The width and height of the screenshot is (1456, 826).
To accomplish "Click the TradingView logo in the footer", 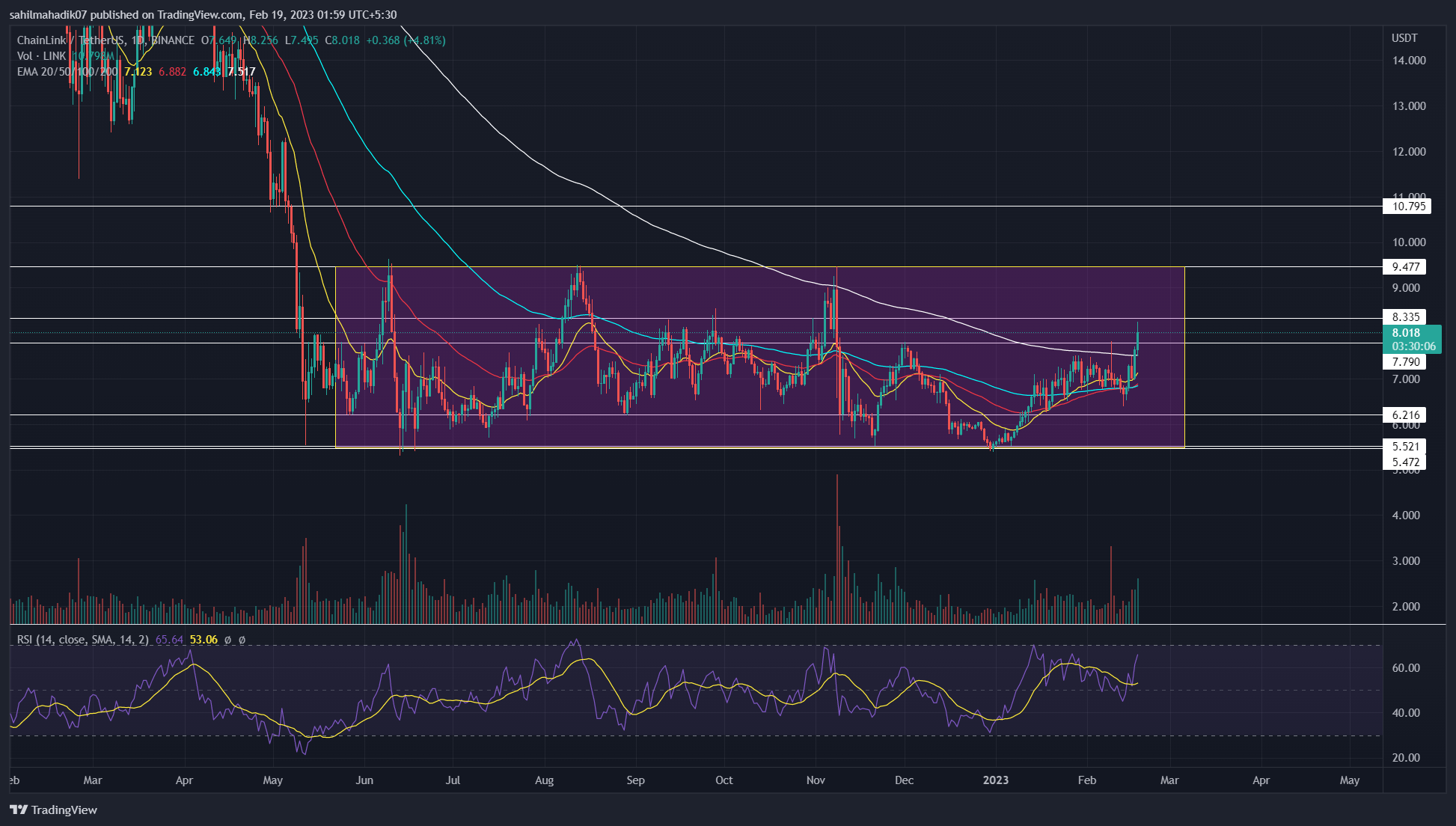I will (54, 810).
